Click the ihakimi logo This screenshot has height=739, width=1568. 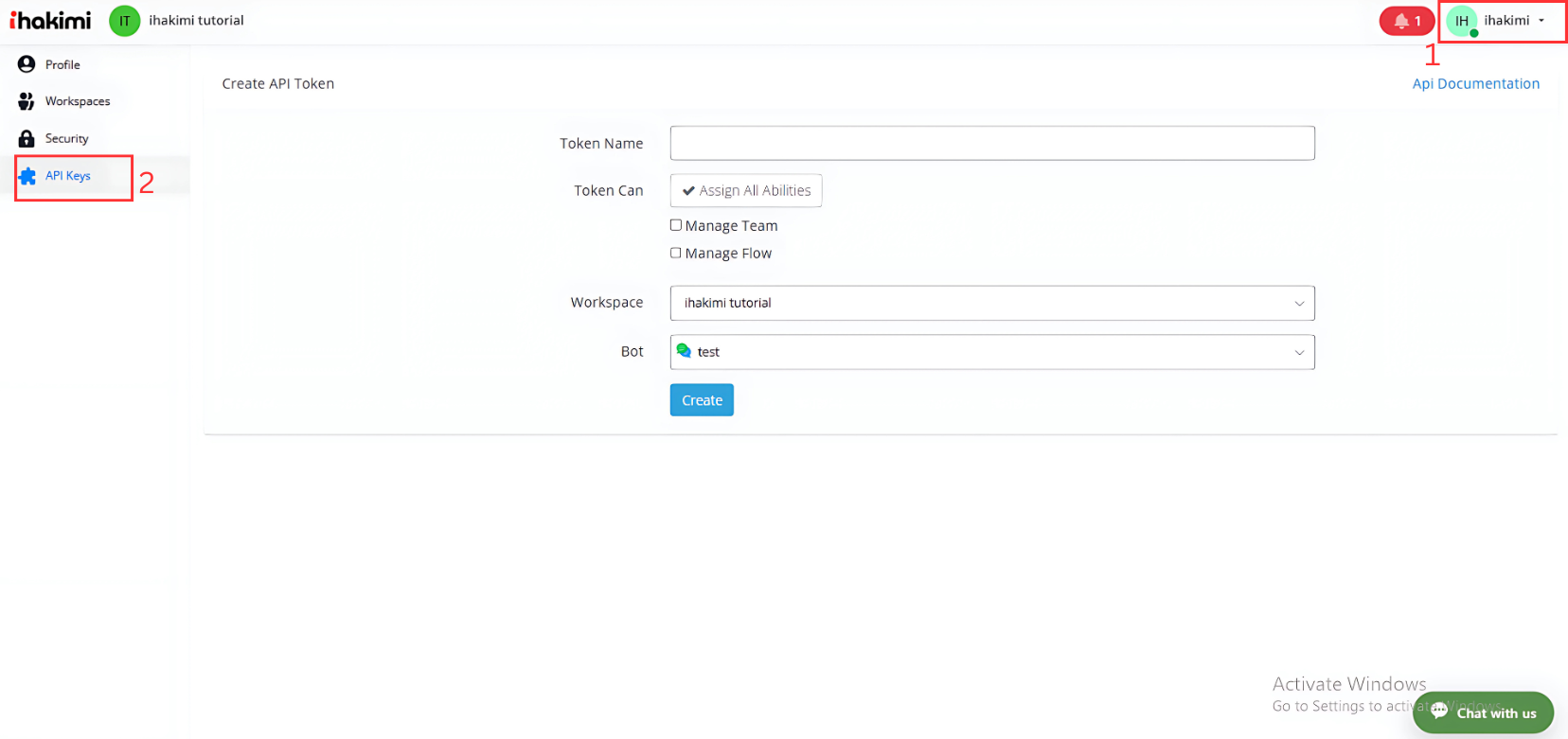(x=50, y=20)
